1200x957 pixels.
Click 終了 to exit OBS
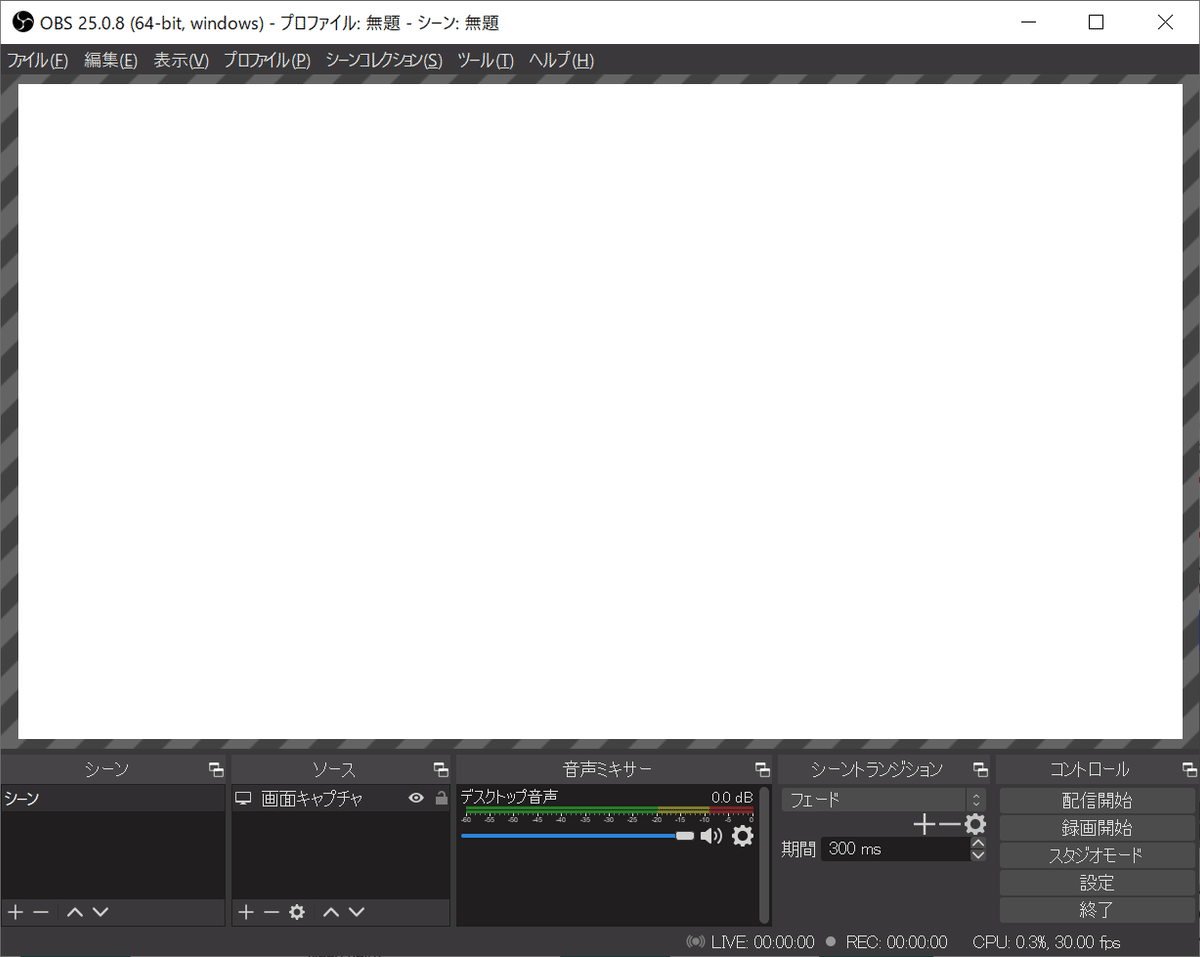tap(1097, 910)
